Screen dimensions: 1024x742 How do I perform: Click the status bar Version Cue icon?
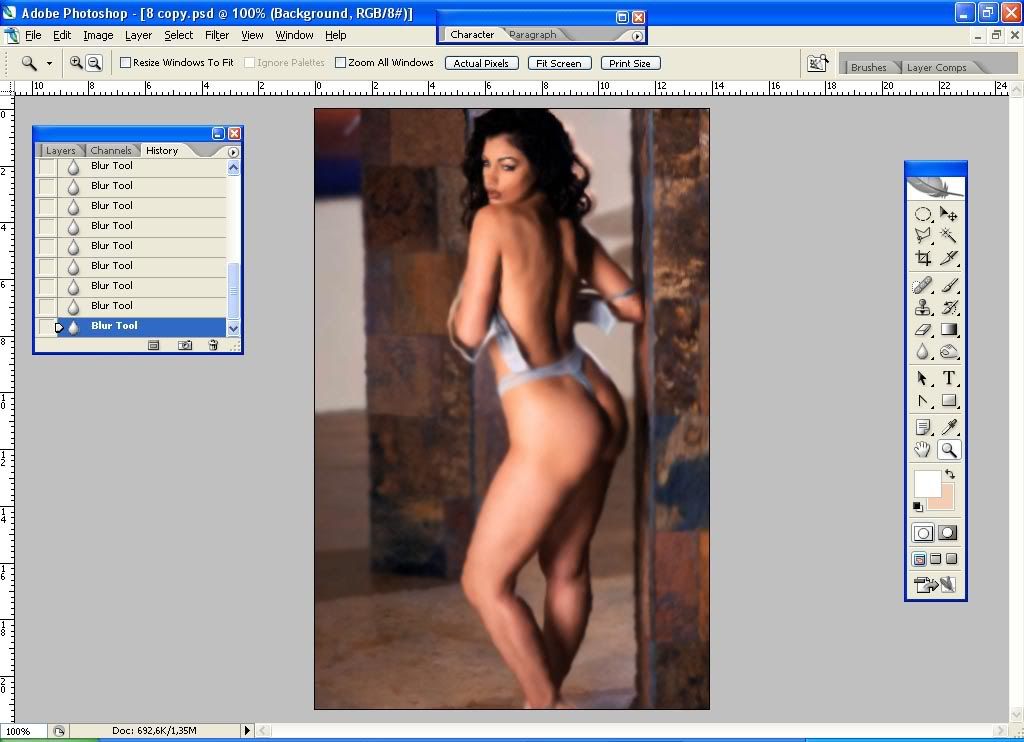point(59,731)
